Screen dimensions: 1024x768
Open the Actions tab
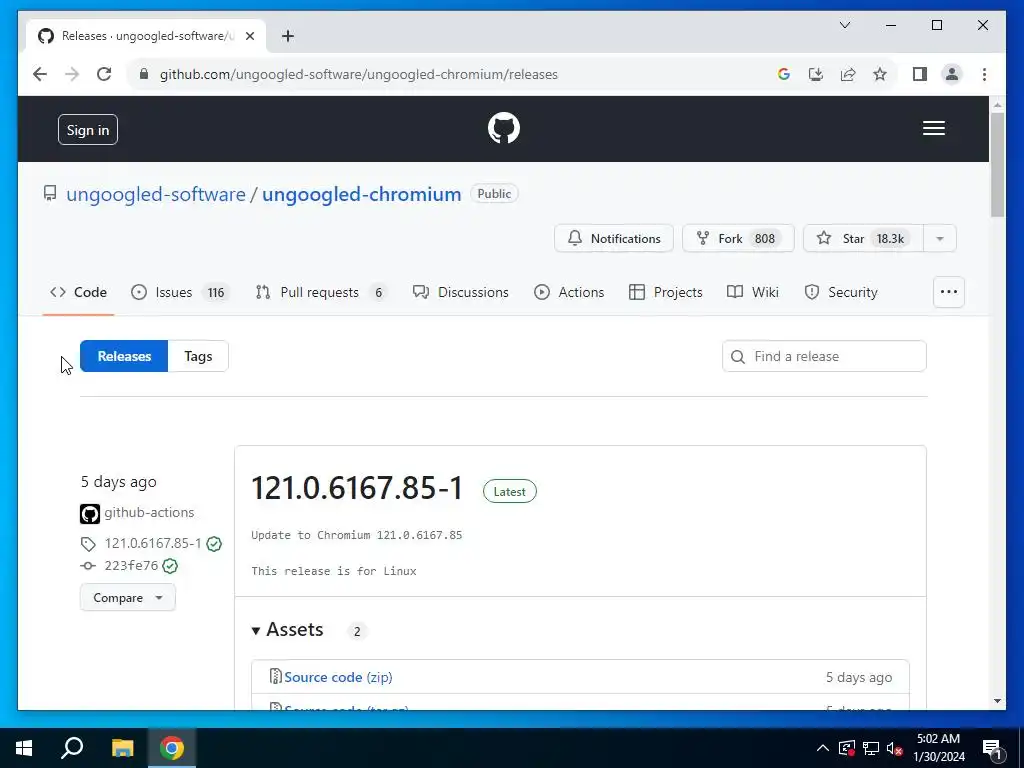pos(569,292)
